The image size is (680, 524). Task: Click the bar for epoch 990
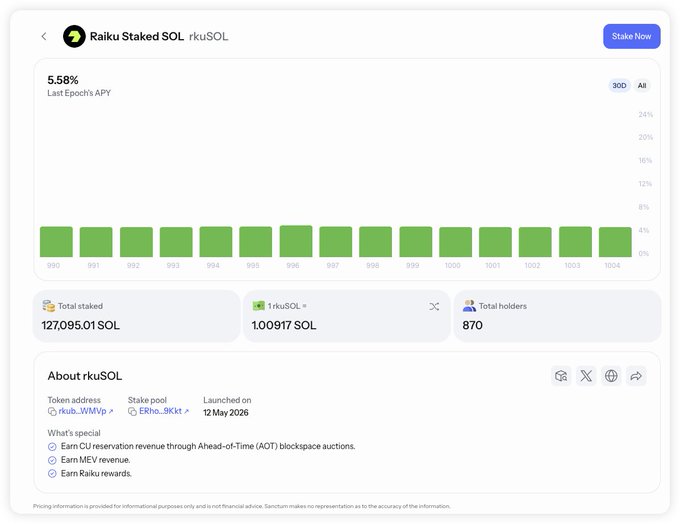[x=56, y=242]
